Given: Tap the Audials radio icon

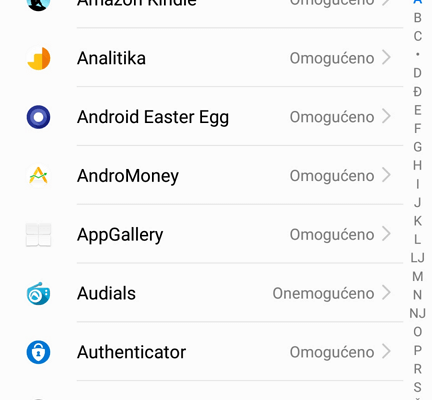Looking at the screenshot, I should 38,293.
